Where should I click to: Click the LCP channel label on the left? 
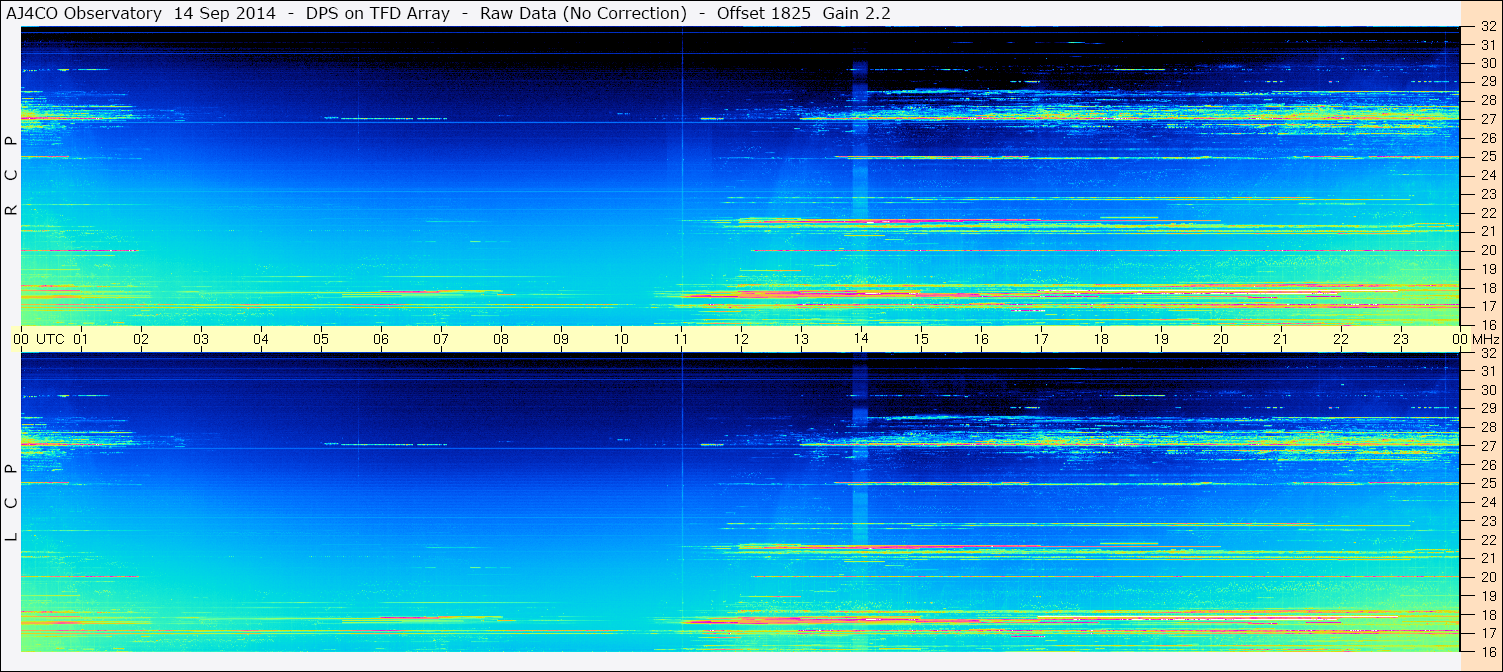[x=11, y=503]
